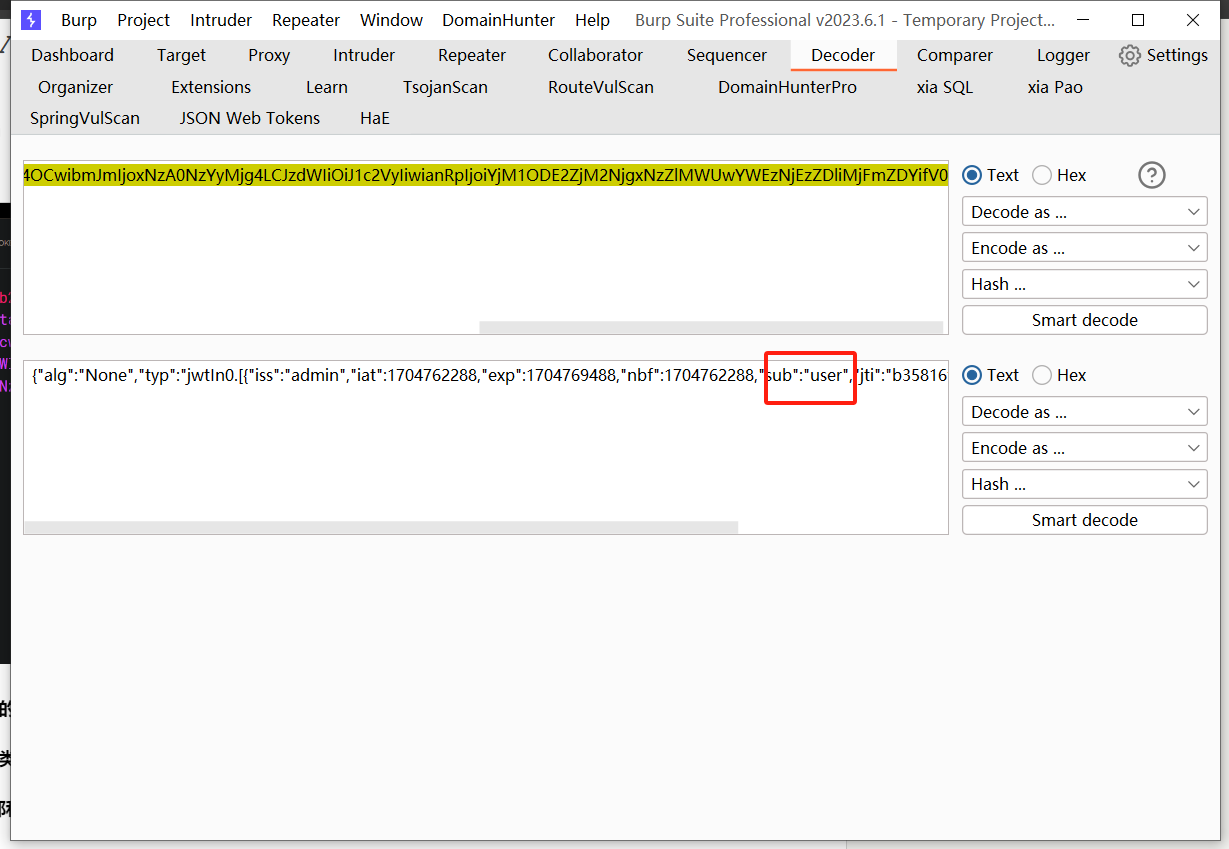Expand bottom panel 'Decode as ...' dropdown
Viewport: 1229px width, 849px height.
point(1084,412)
